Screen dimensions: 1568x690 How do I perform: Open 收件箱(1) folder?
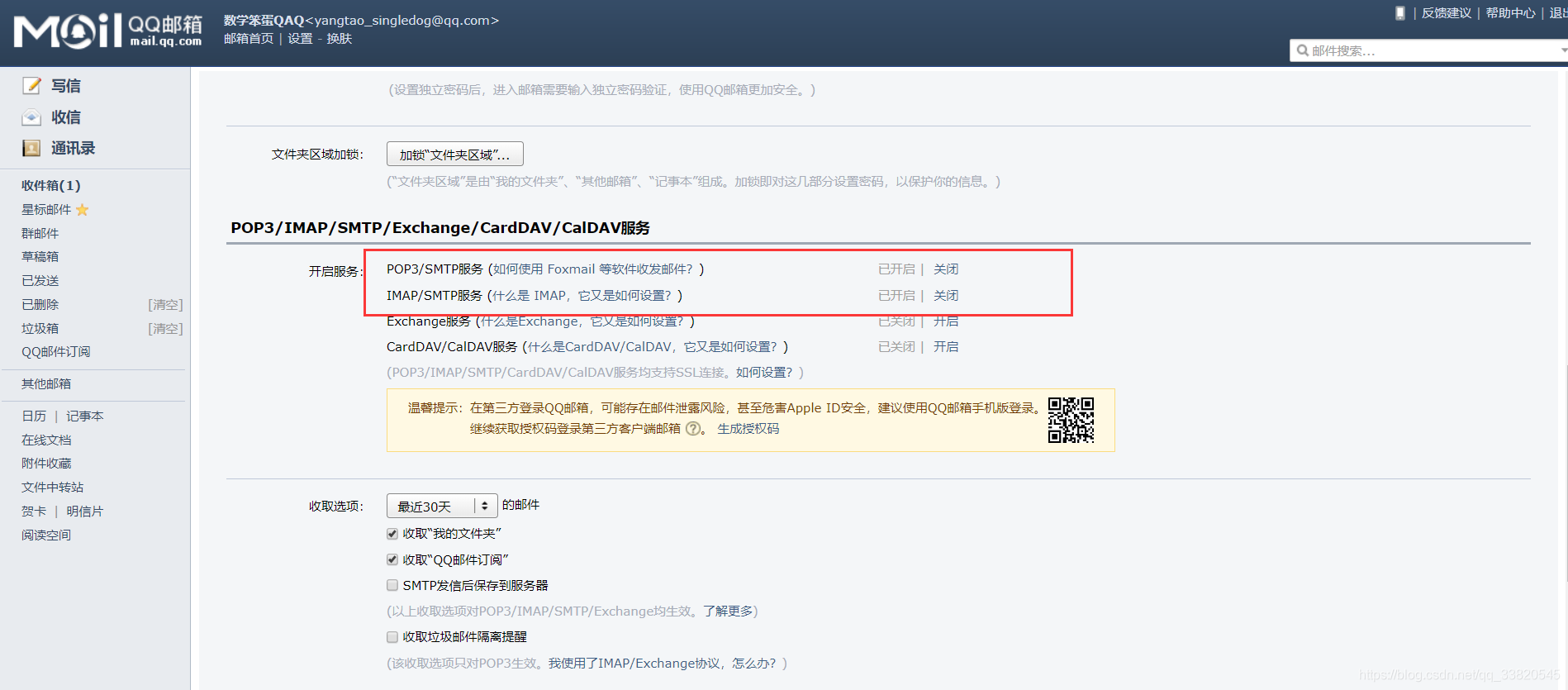click(x=51, y=185)
